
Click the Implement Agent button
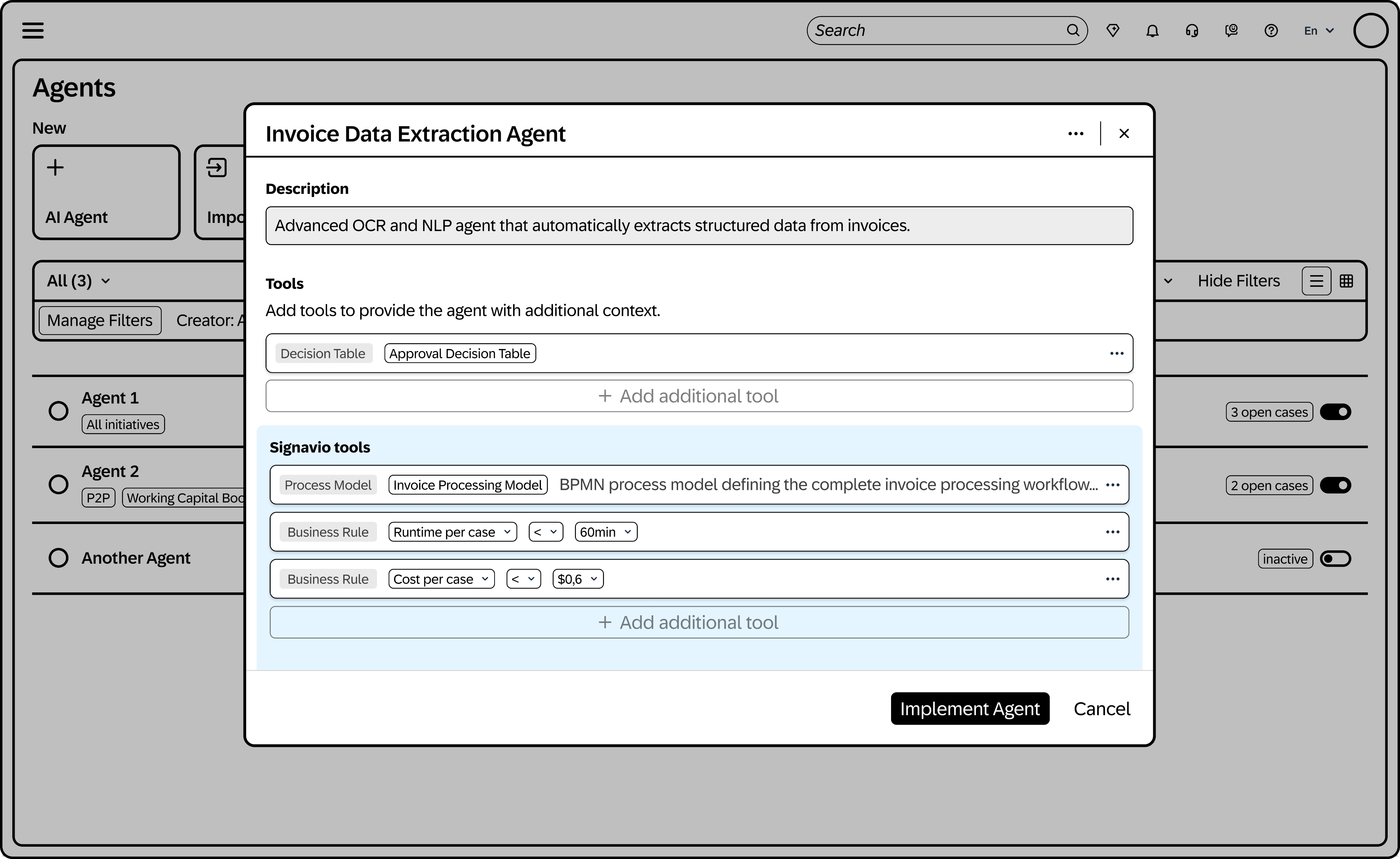pyautogui.click(x=969, y=709)
